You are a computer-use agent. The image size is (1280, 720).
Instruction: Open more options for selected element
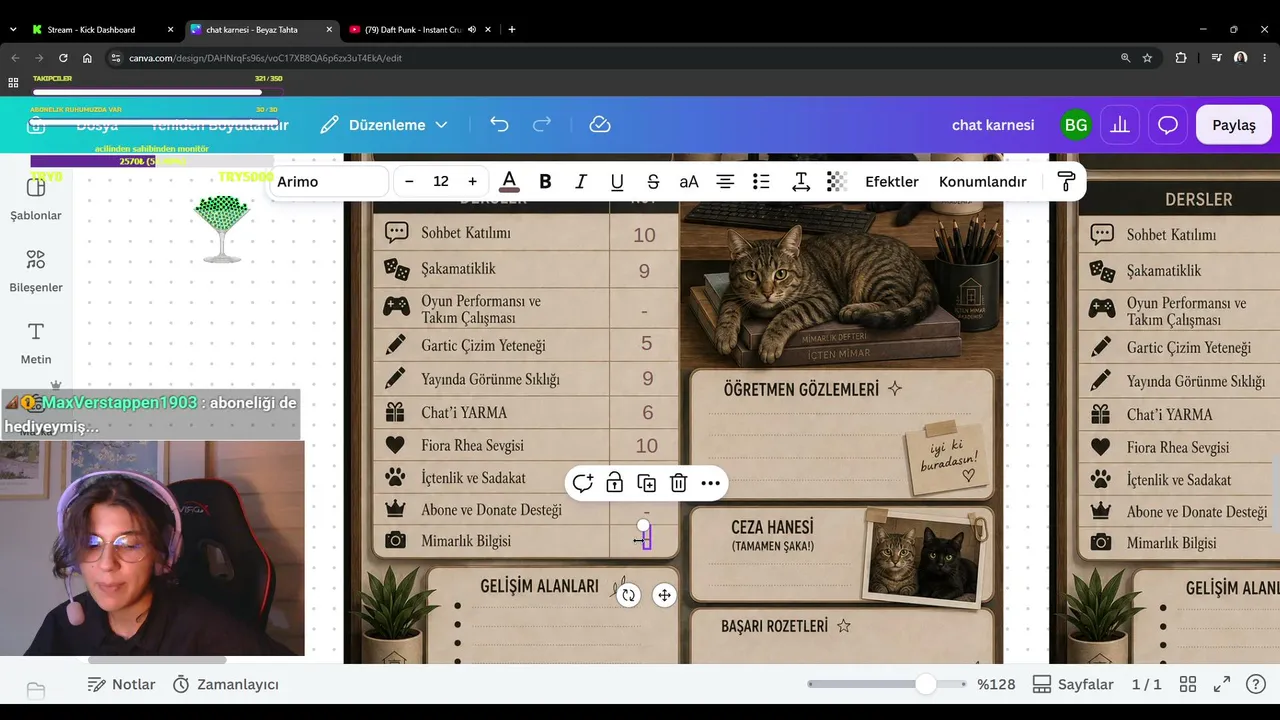coord(711,484)
